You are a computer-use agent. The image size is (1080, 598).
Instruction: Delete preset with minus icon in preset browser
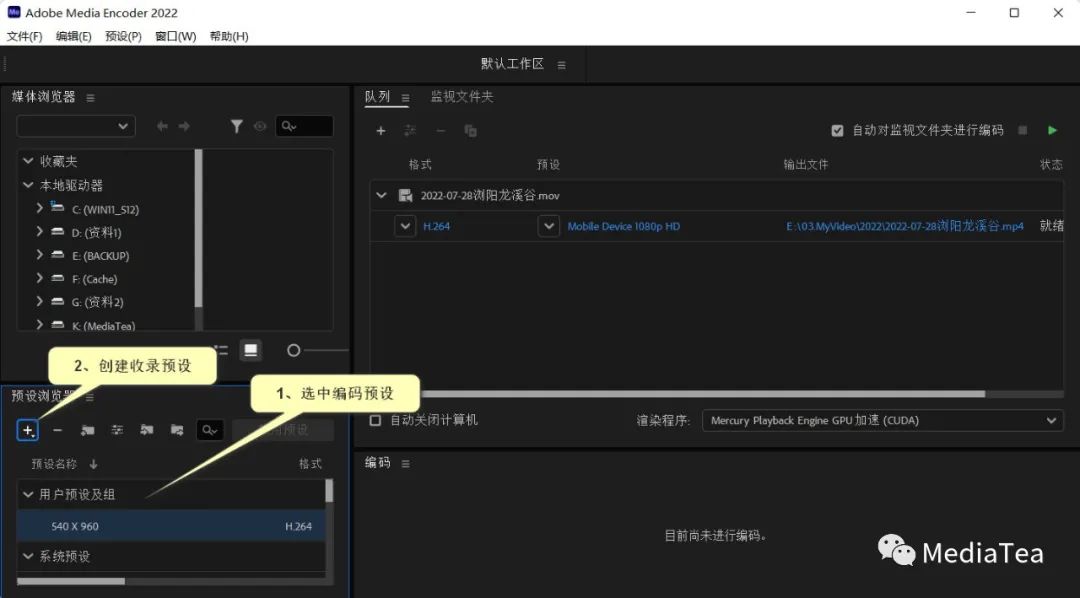pos(58,431)
